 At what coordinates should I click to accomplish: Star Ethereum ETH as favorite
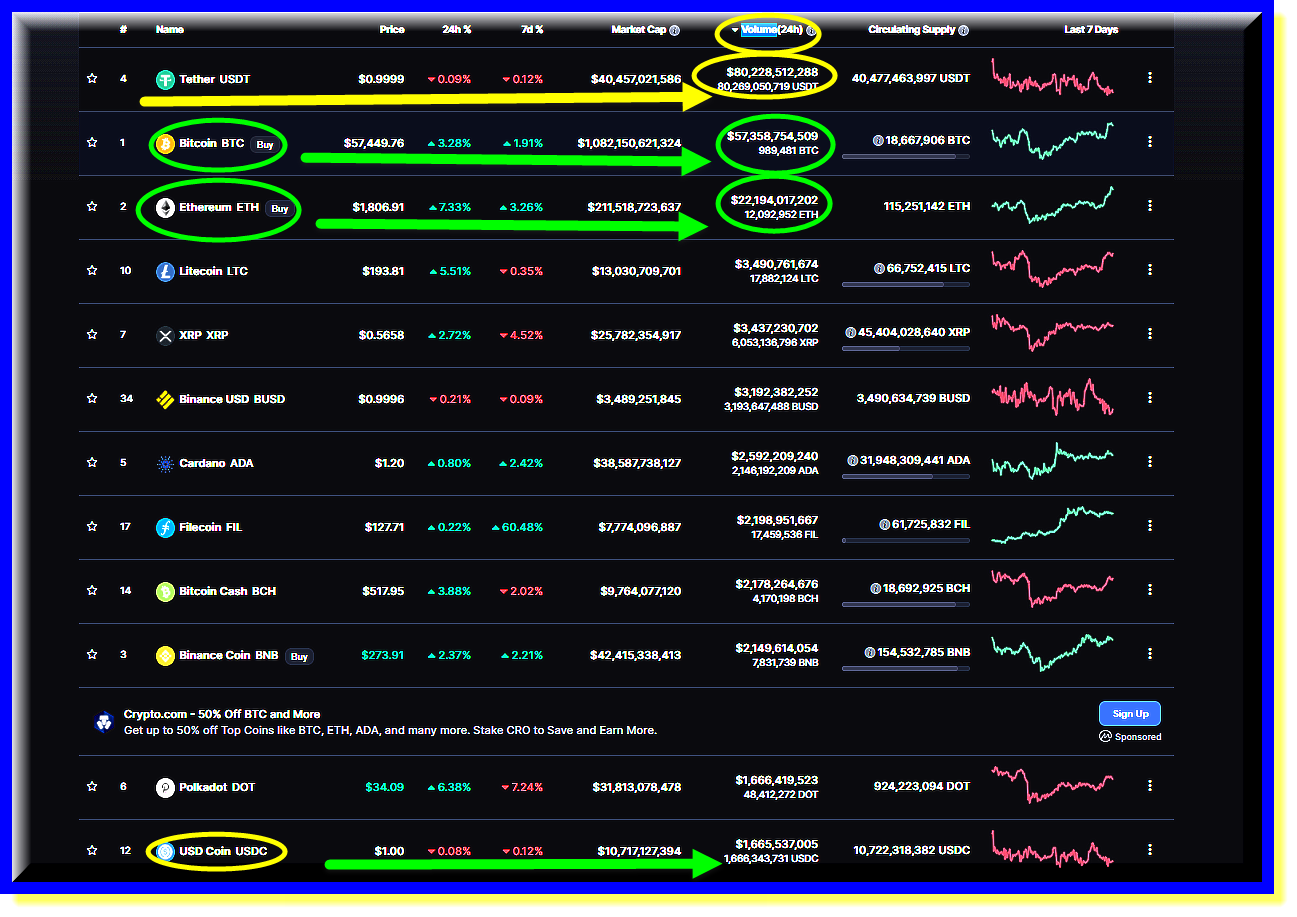pos(92,207)
